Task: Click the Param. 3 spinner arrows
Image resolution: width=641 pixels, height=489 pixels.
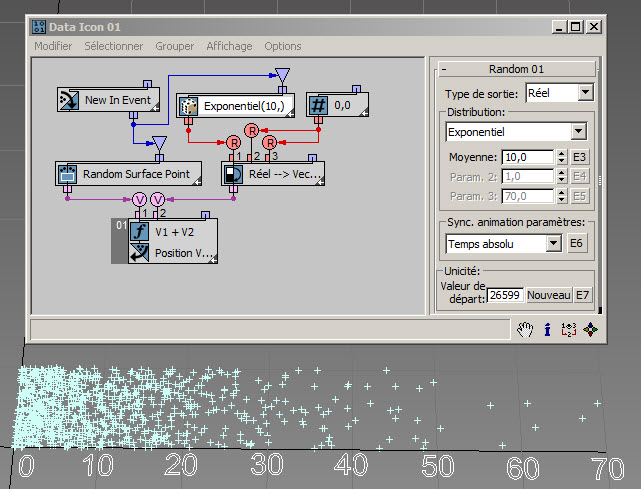Action: click(x=562, y=196)
